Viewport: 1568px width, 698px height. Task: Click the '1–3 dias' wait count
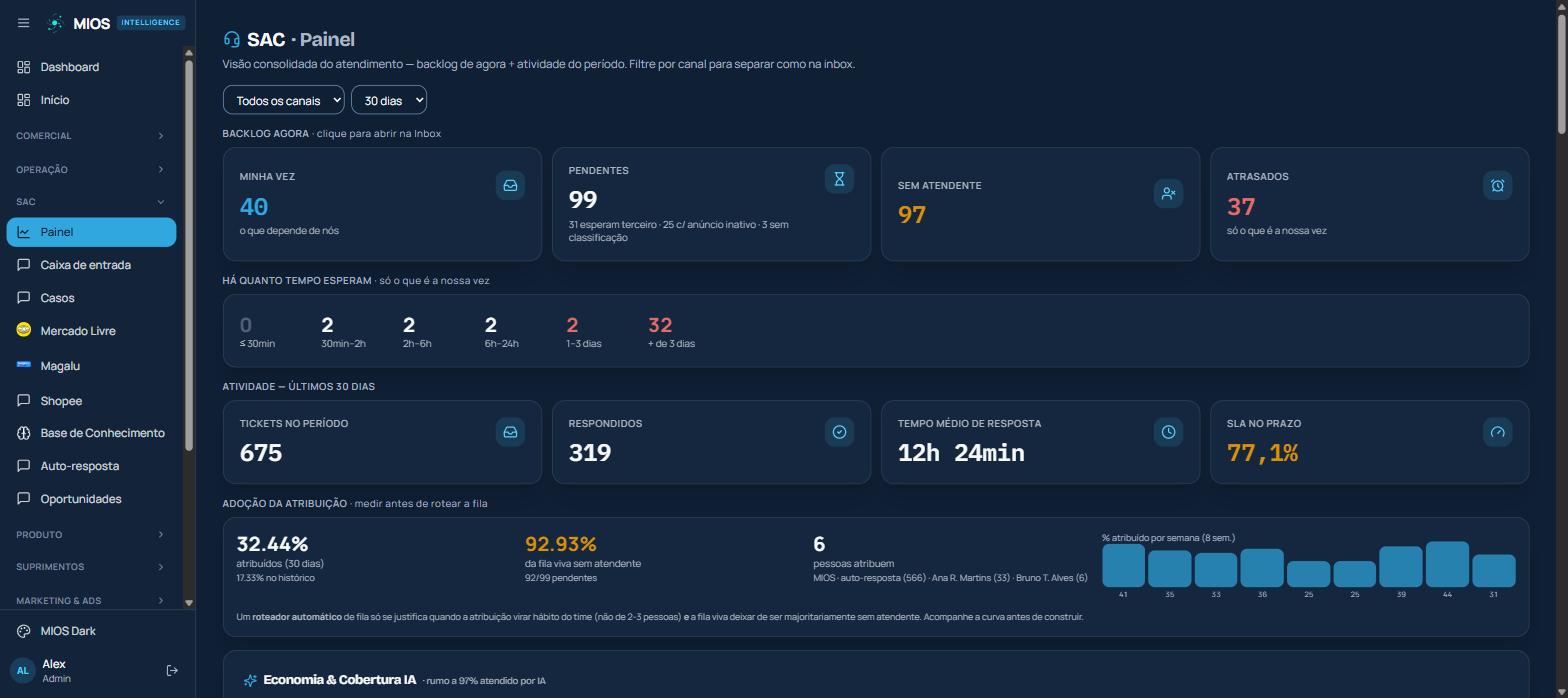[x=572, y=325]
